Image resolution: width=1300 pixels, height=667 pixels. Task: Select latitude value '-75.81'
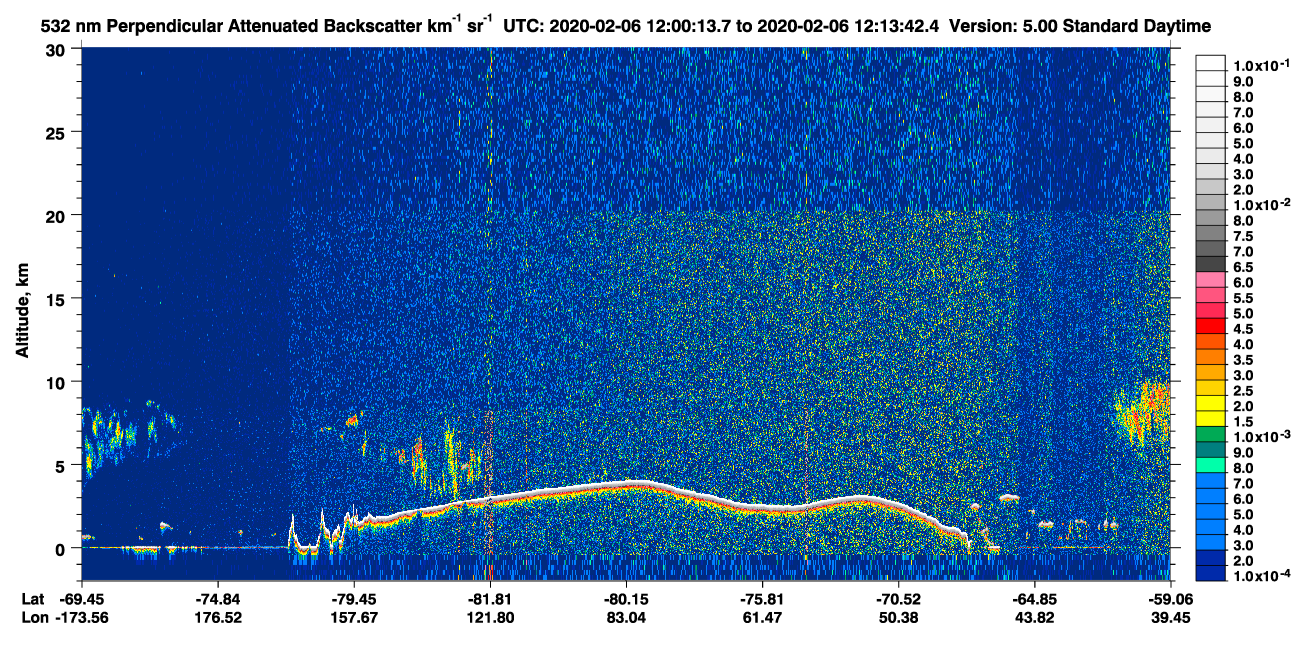[x=762, y=599]
